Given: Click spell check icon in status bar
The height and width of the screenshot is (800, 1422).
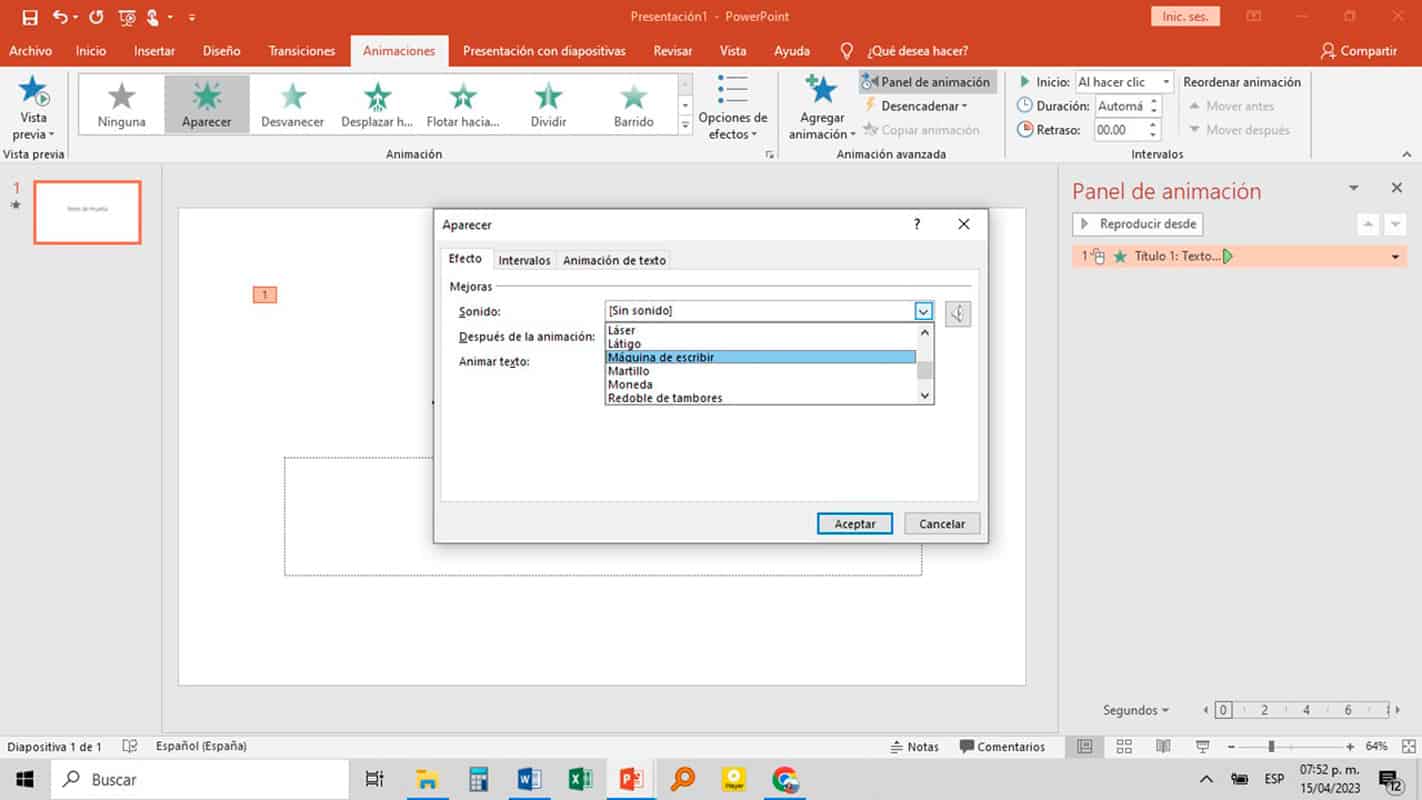Looking at the screenshot, I should 129,746.
